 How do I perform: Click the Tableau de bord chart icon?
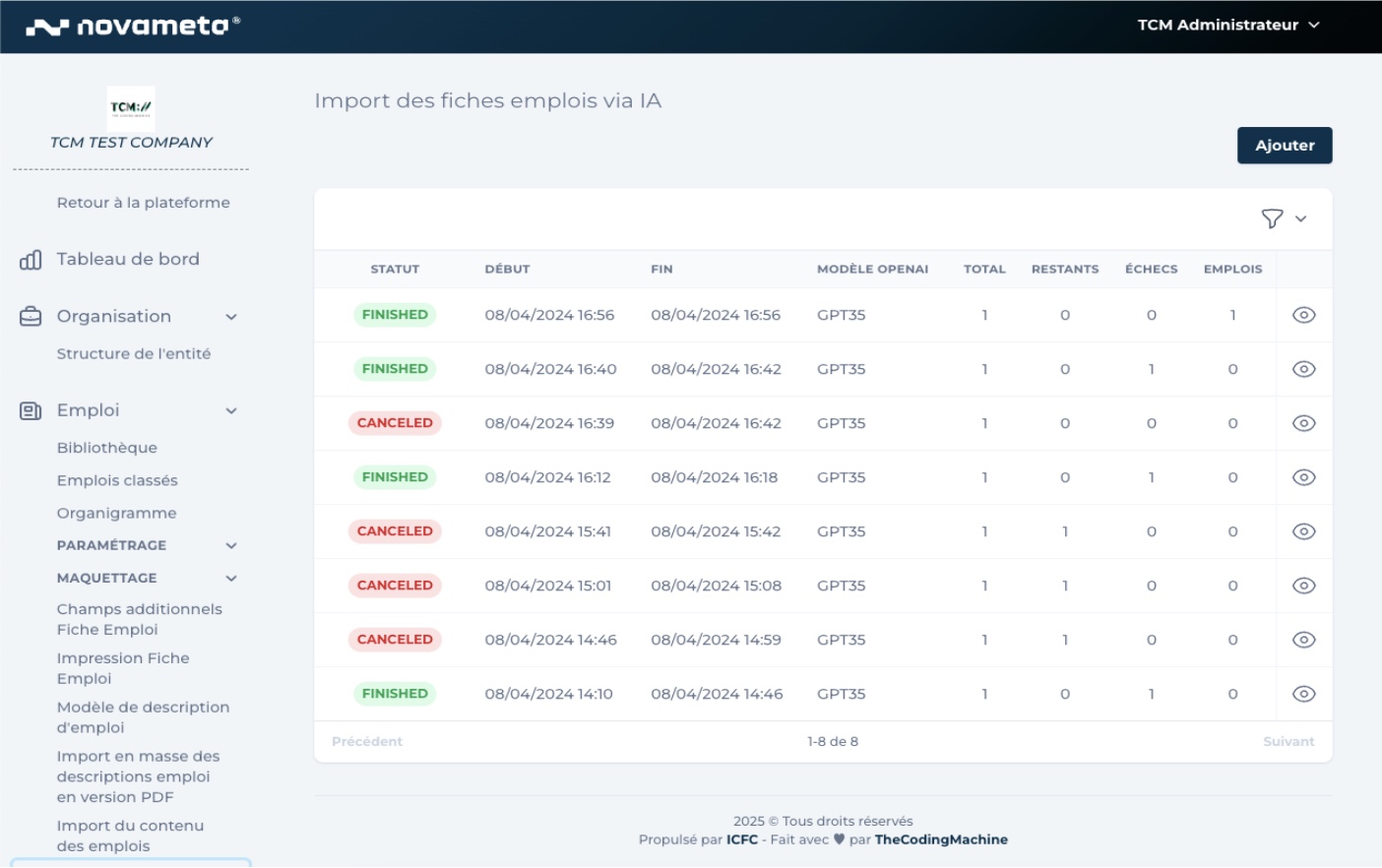pos(31,260)
